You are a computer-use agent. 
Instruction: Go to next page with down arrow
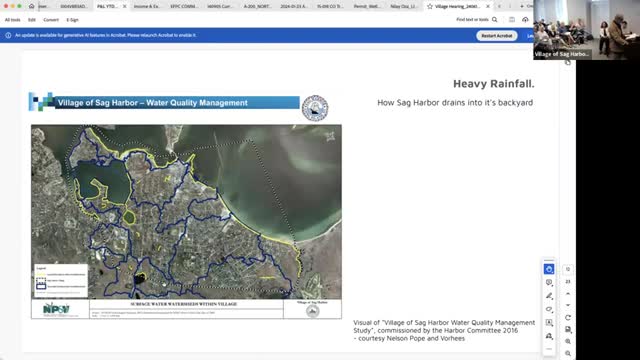pyautogui.click(x=568, y=305)
